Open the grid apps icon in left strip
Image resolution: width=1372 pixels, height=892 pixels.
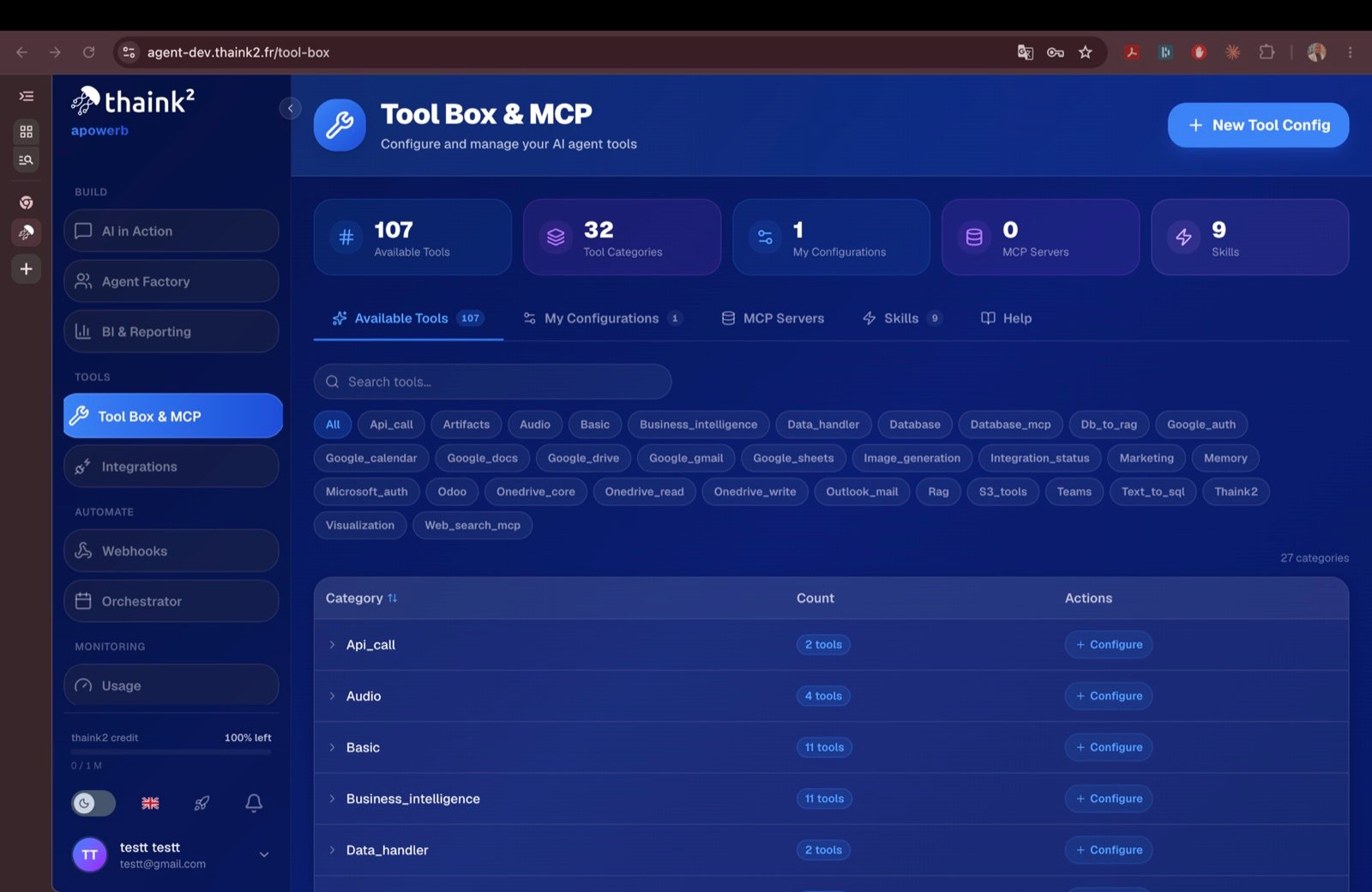coord(27,131)
